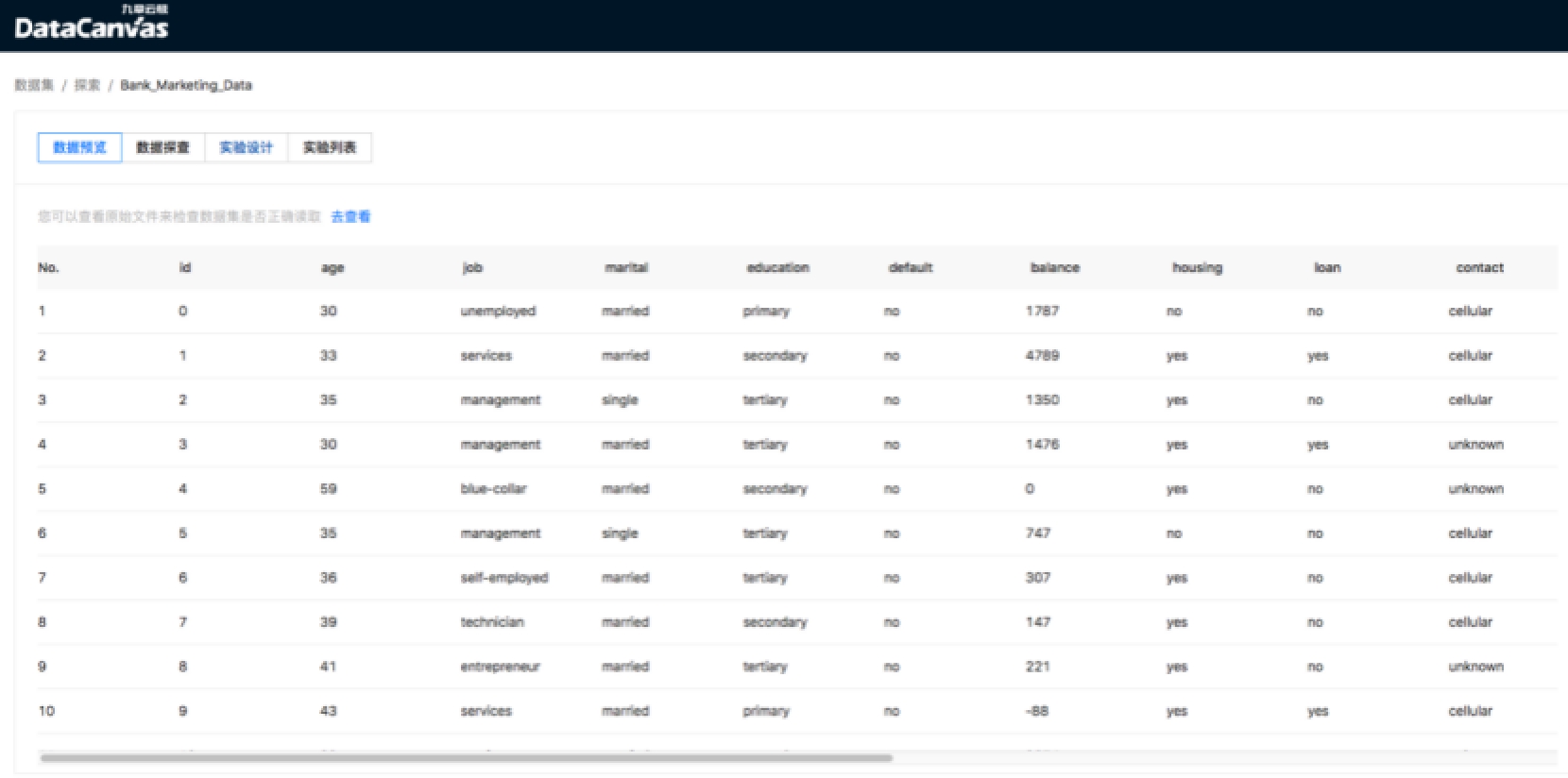Click housing no in unemployed row
The height and width of the screenshot is (778, 1568).
point(1174,312)
